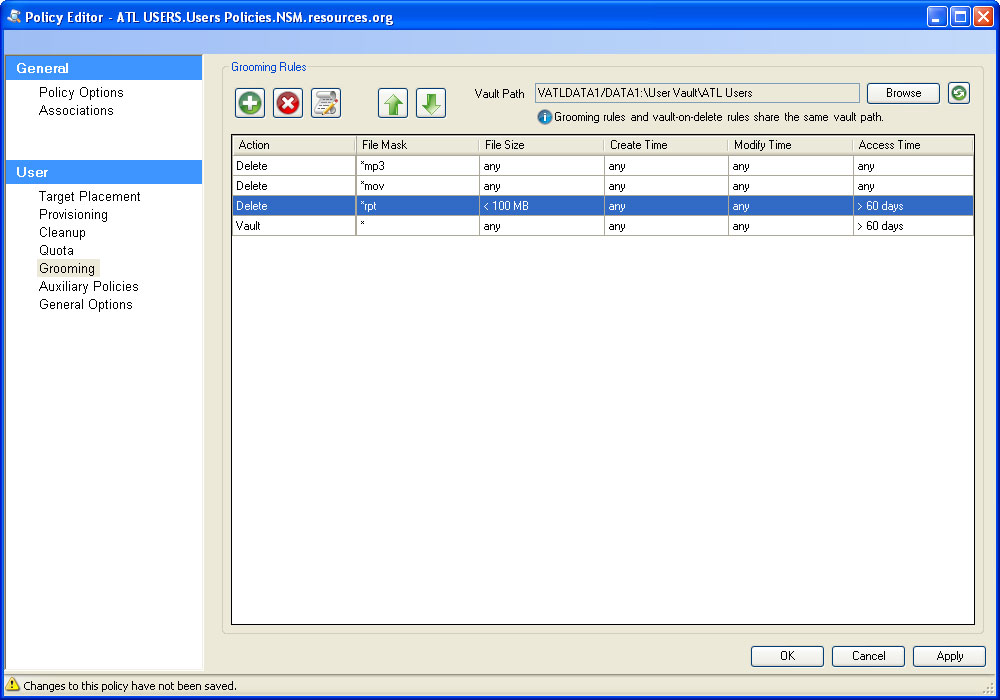
Task: Click the blue info icon below Vault Path
Action: (x=544, y=117)
